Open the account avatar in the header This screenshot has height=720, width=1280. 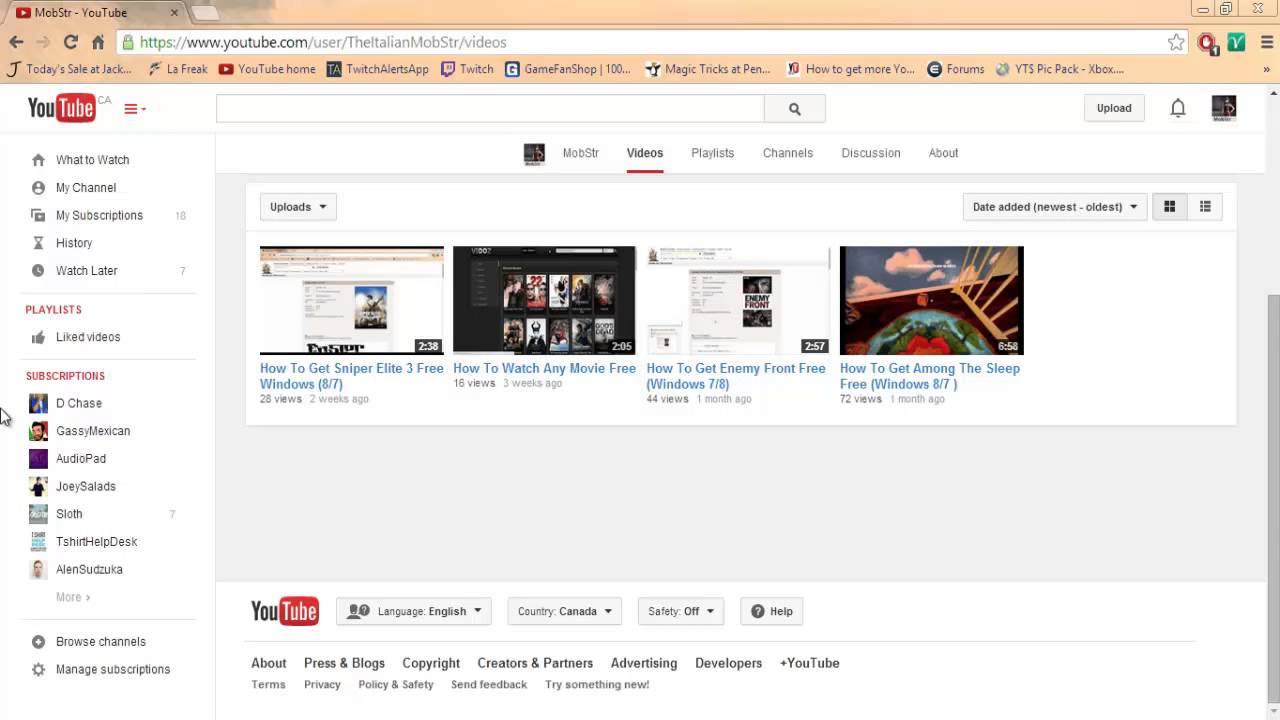coord(1224,108)
